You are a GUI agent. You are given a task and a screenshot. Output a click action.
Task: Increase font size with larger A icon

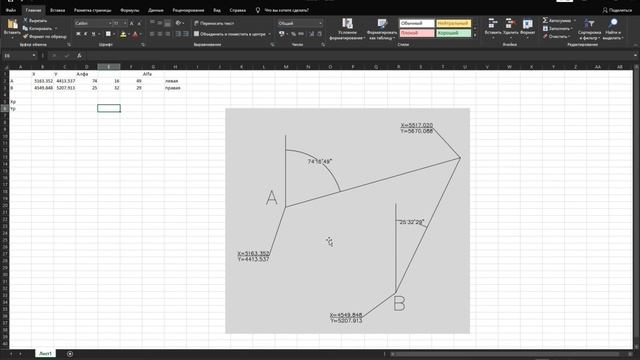click(132, 23)
